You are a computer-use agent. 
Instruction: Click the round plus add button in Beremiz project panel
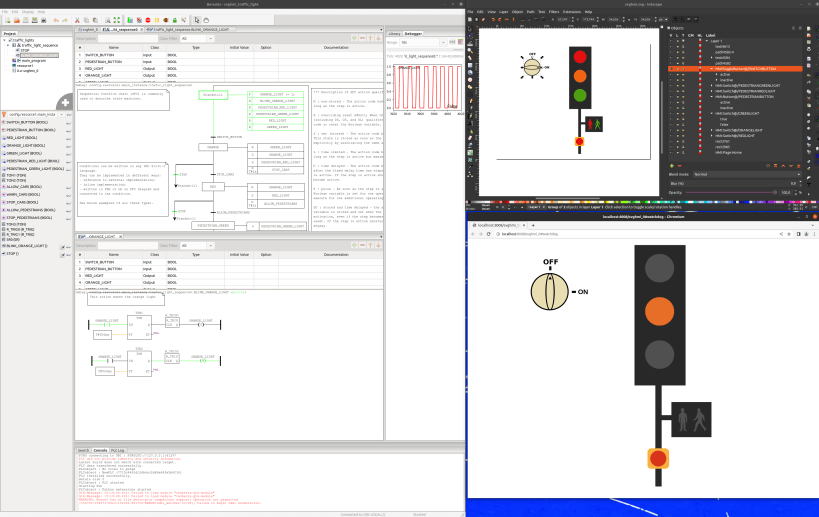[65, 102]
